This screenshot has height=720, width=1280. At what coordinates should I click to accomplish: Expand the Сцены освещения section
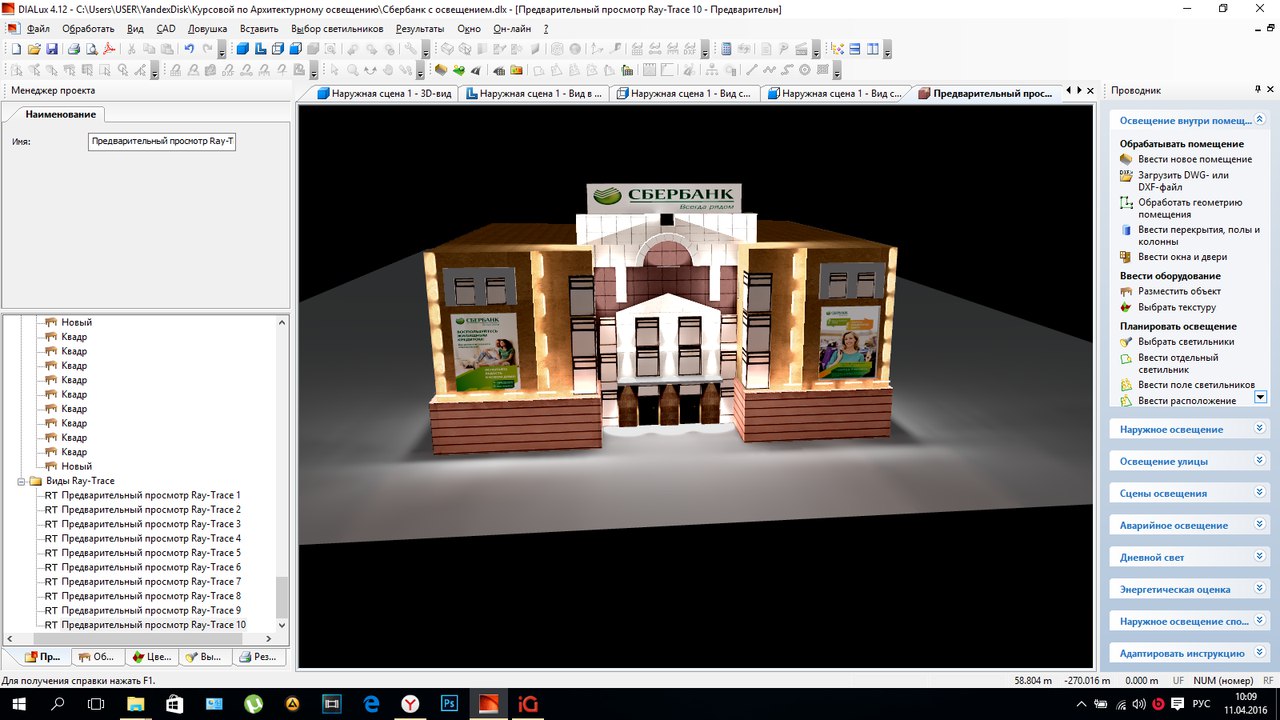point(1189,493)
